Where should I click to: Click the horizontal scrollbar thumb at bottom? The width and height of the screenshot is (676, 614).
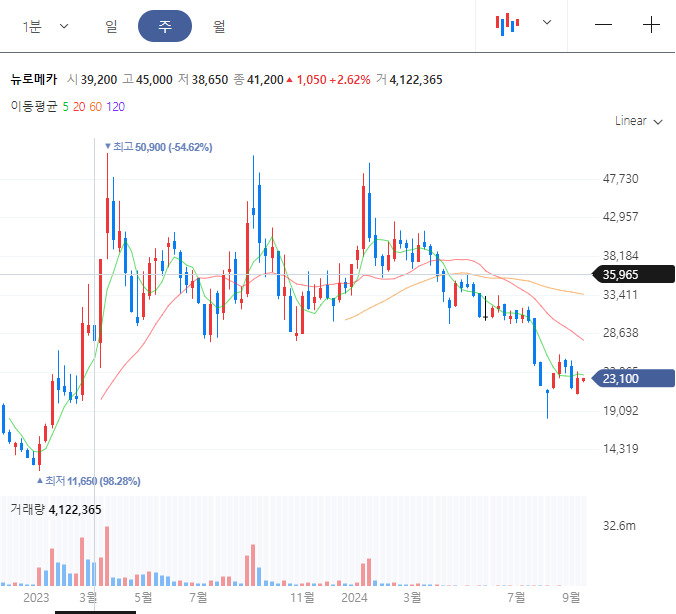click(x=95, y=612)
